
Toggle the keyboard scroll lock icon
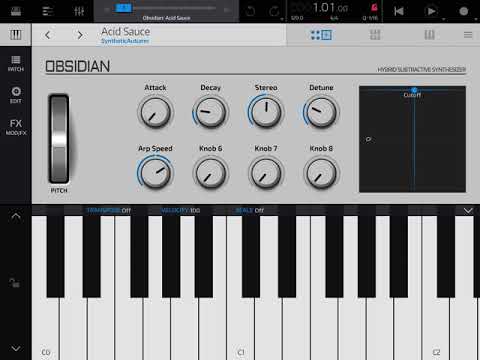tap(14, 283)
